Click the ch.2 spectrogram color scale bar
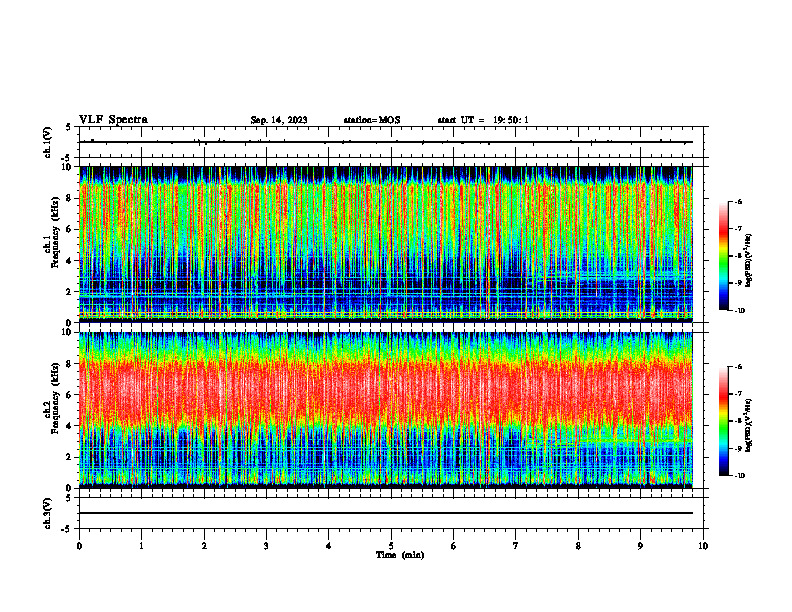This screenshot has height=612, width=792. coord(724,421)
